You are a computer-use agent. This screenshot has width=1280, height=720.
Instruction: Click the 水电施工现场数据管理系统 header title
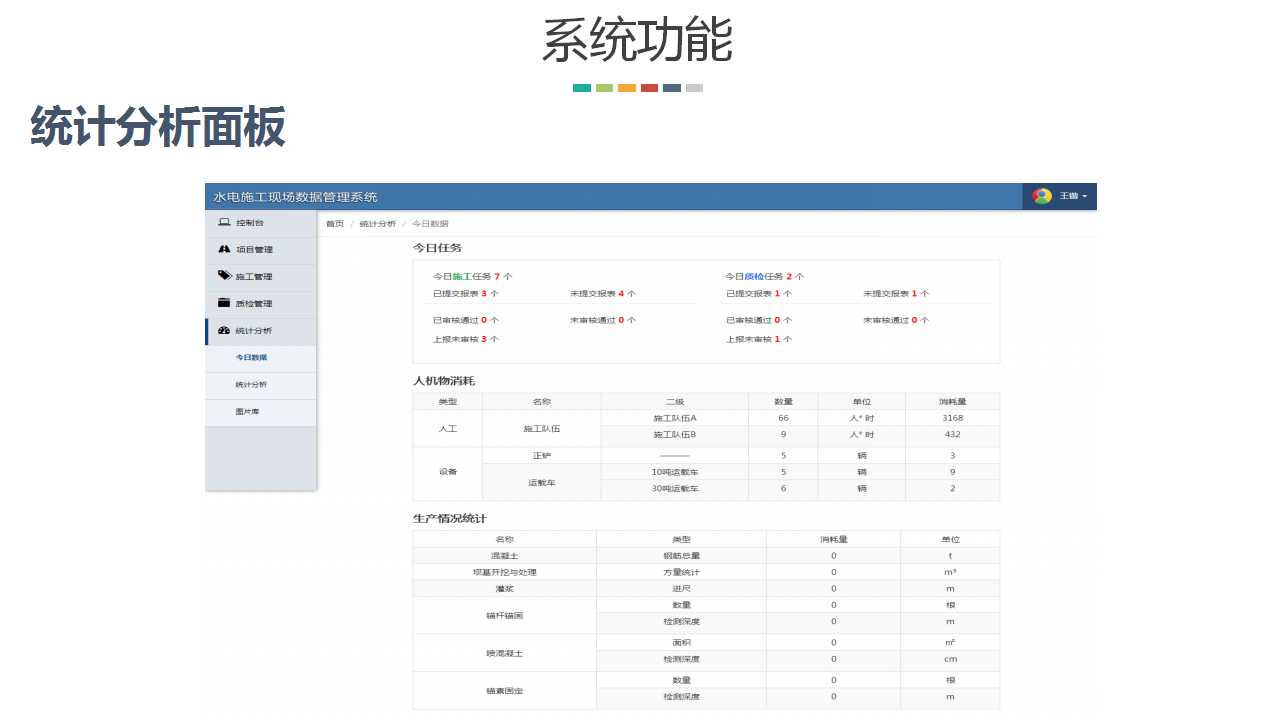pos(296,197)
